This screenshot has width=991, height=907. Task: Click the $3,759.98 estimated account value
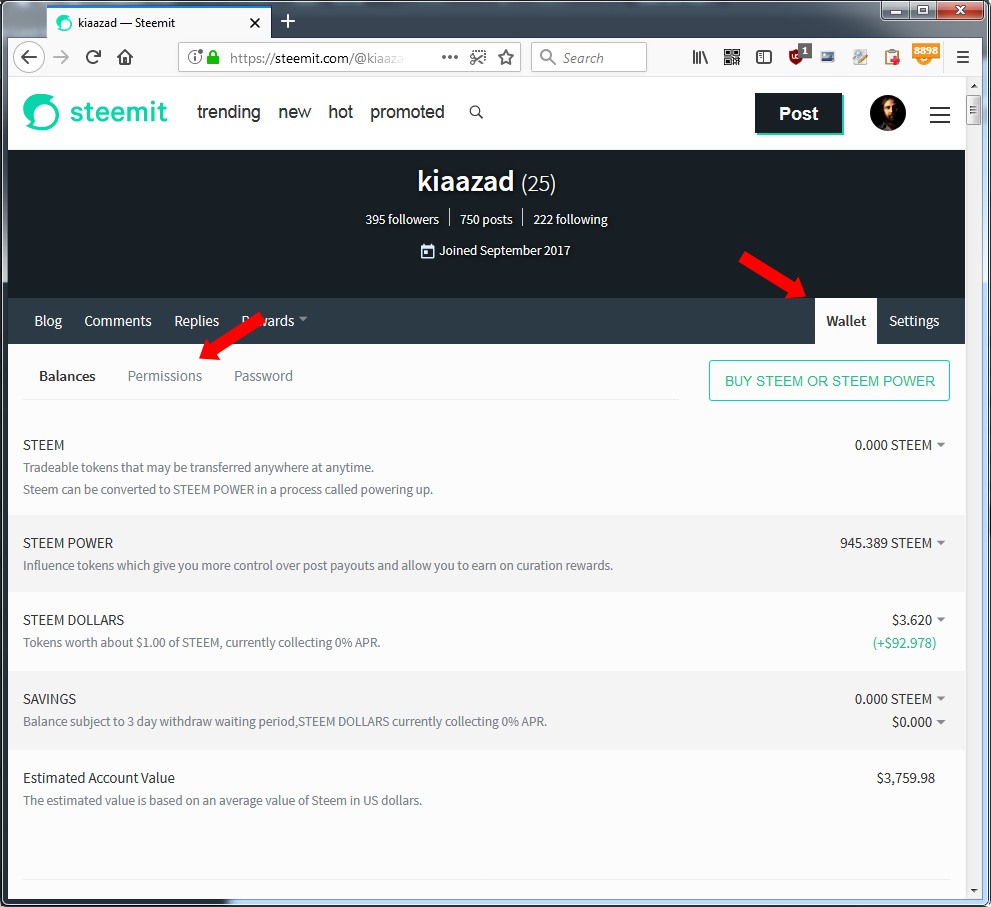[x=905, y=778]
